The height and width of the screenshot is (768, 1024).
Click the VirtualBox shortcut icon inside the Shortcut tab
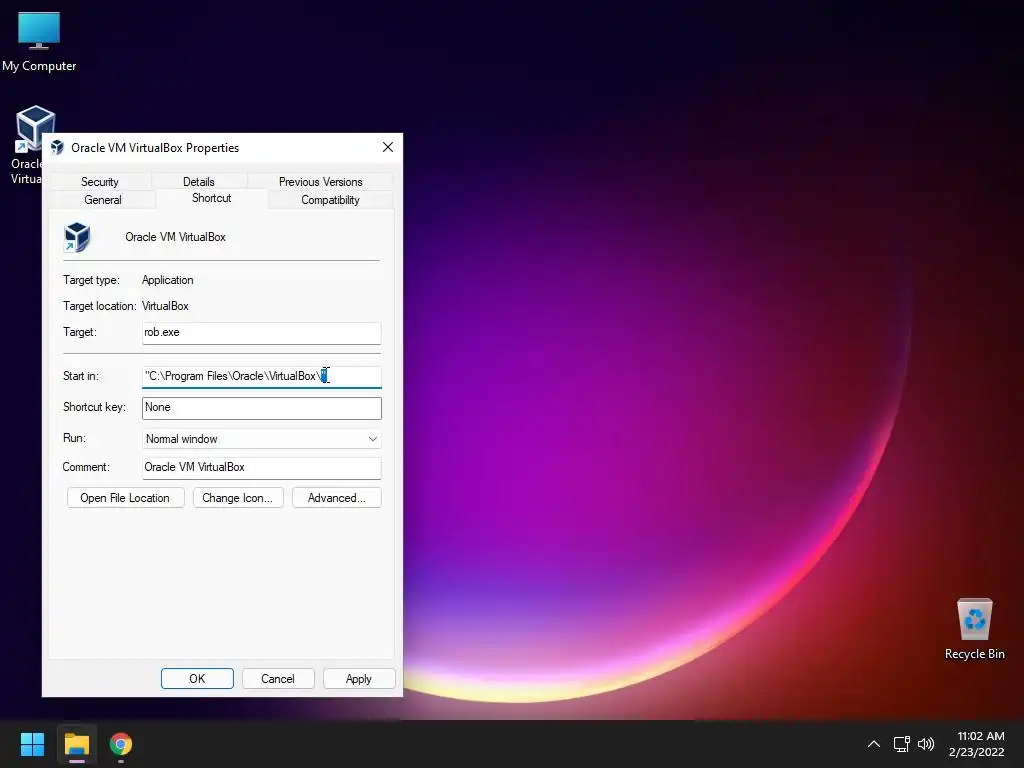77,237
